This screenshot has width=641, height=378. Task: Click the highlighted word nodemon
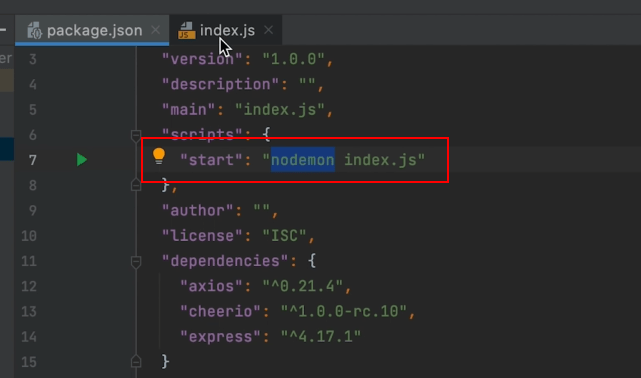click(x=303, y=160)
